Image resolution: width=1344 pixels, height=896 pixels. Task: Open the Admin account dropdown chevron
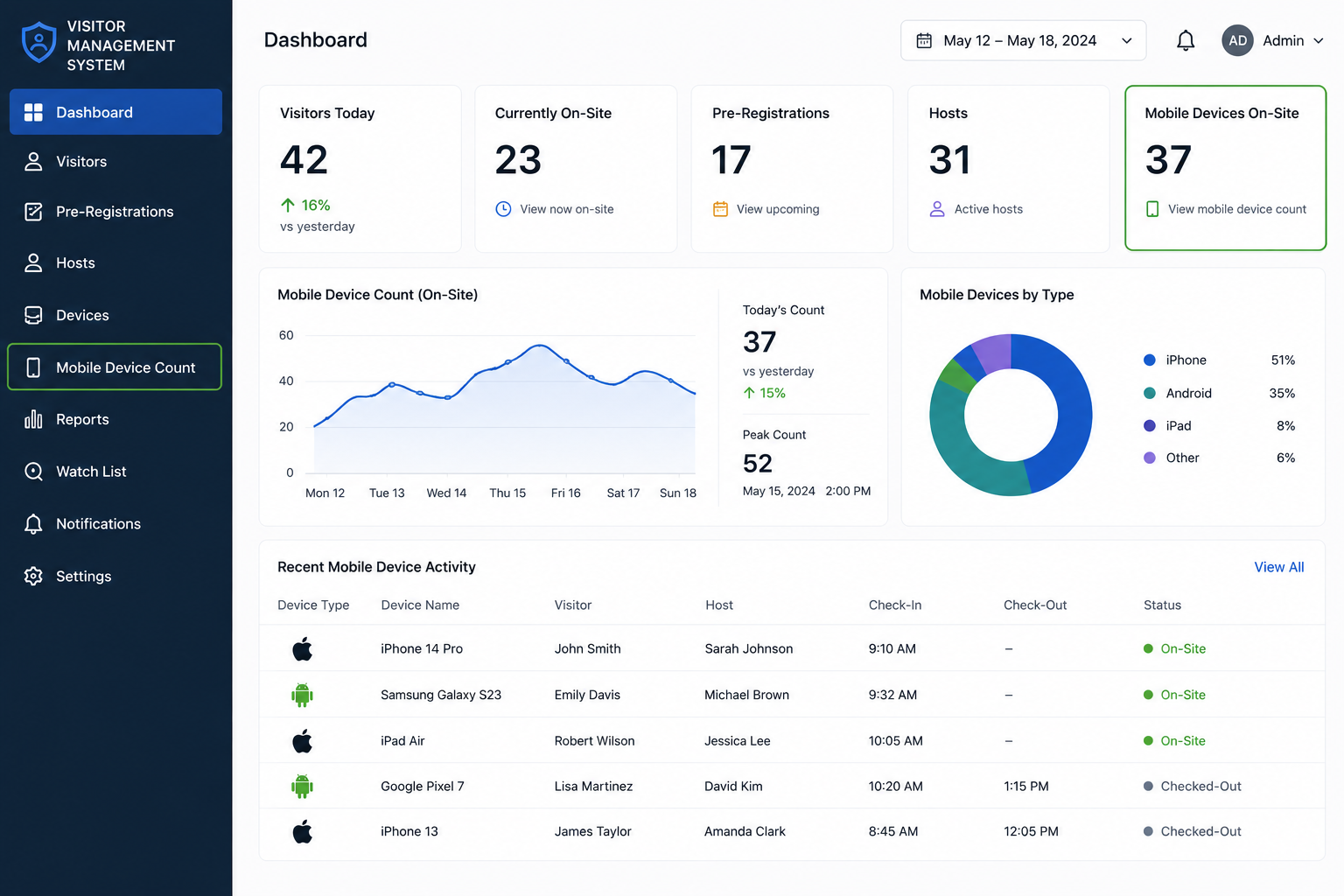[x=1319, y=40]
